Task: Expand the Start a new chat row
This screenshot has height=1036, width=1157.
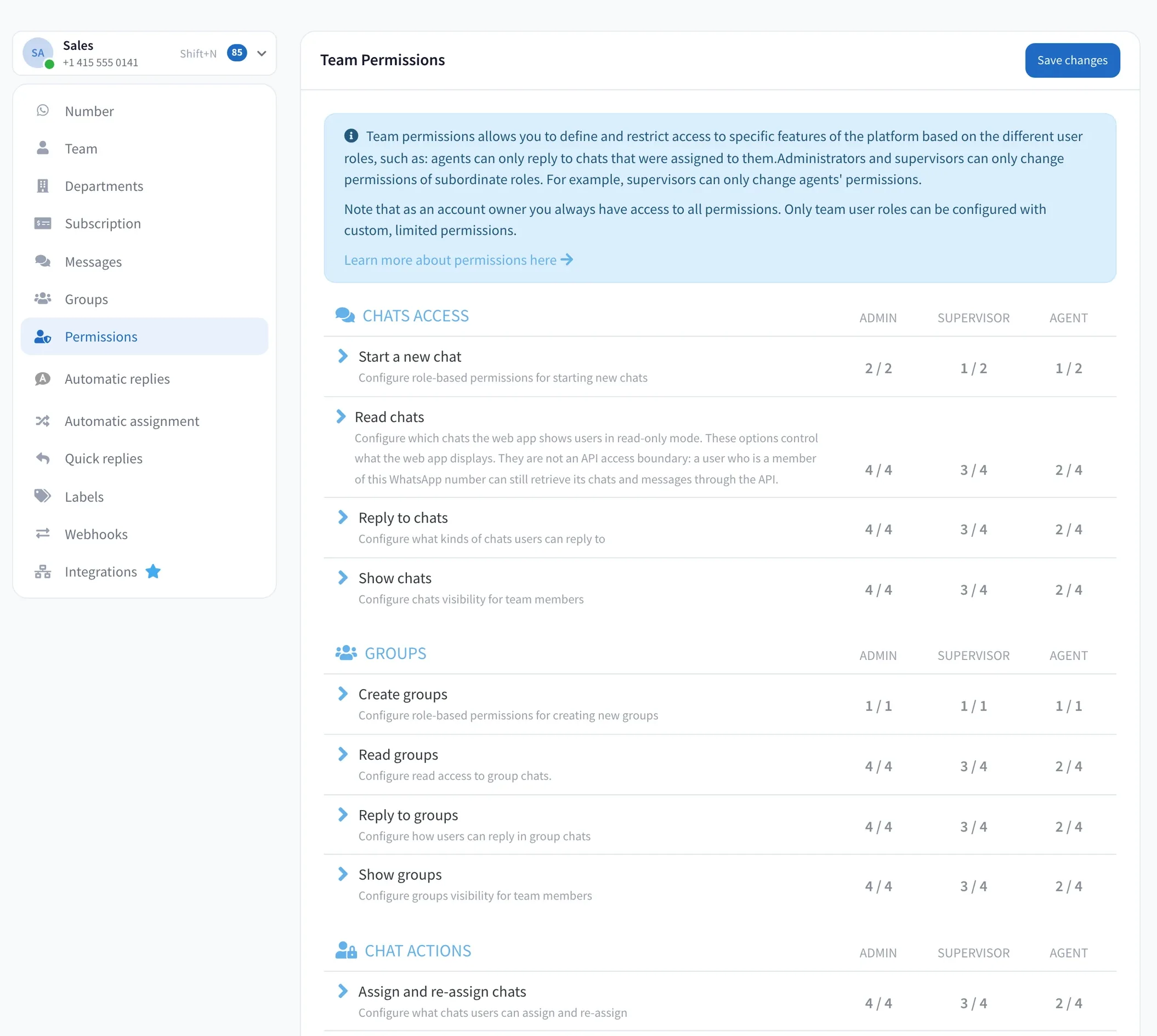Action: click(343, 356)
